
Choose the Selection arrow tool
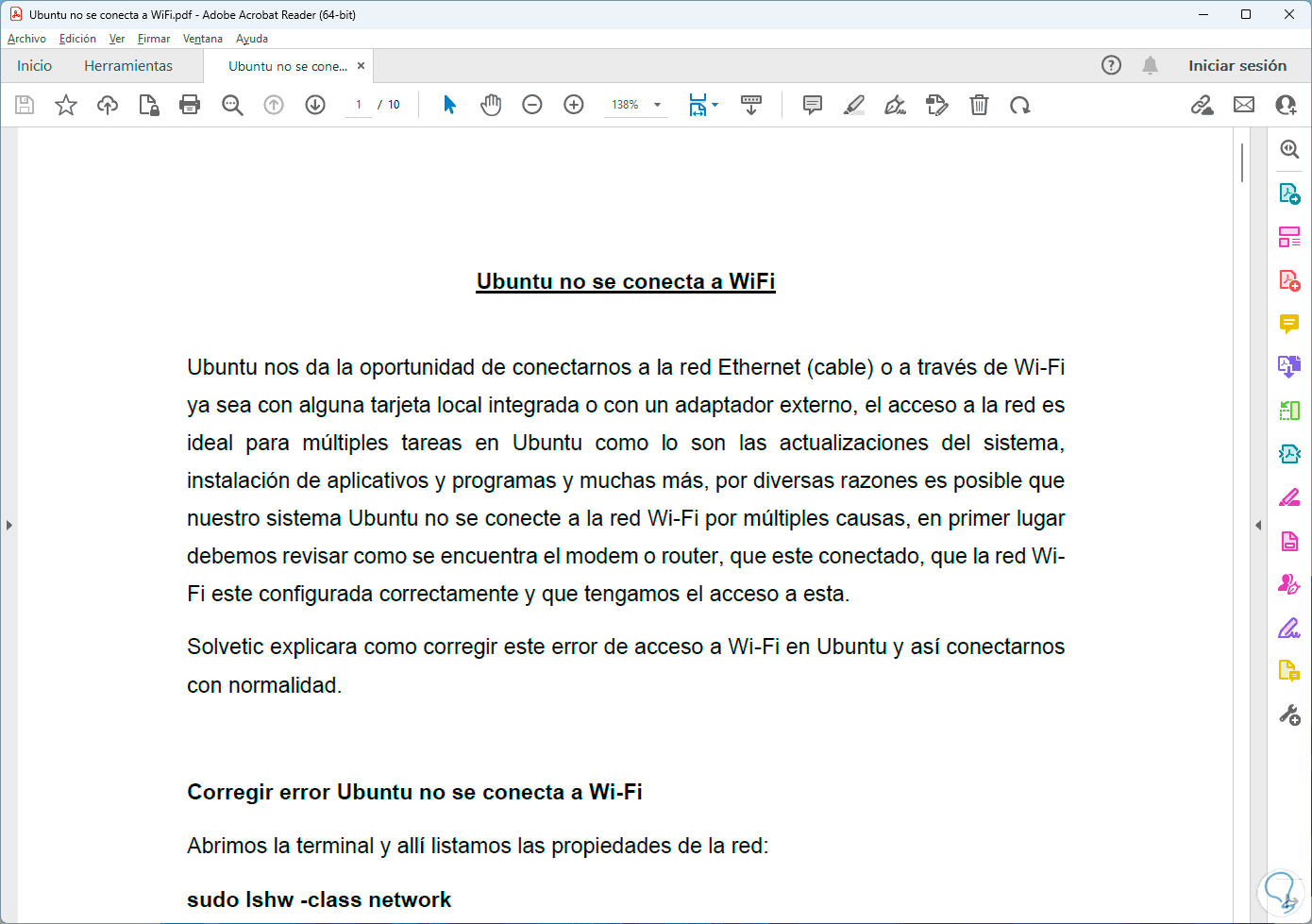pyautogui.click(x=449, y=105)
